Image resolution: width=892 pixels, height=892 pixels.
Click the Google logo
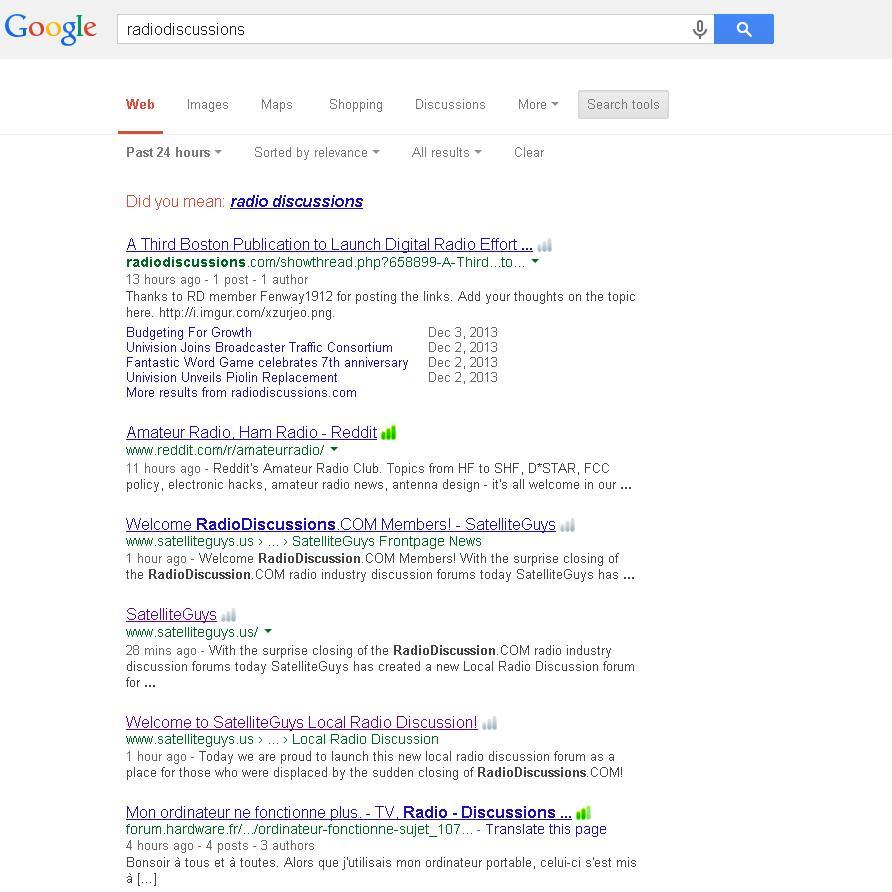tap(51, 28)
